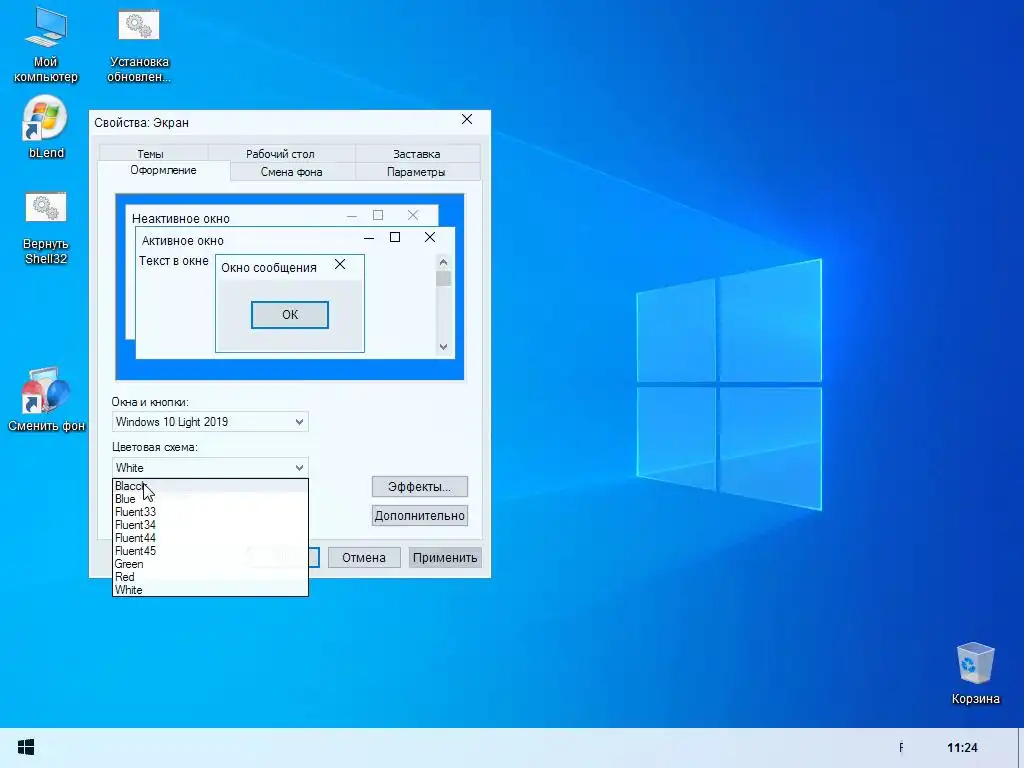This screenshot has width=1024, height=768.
Task: Click the Дополнительно button
Action: (419, 515)
